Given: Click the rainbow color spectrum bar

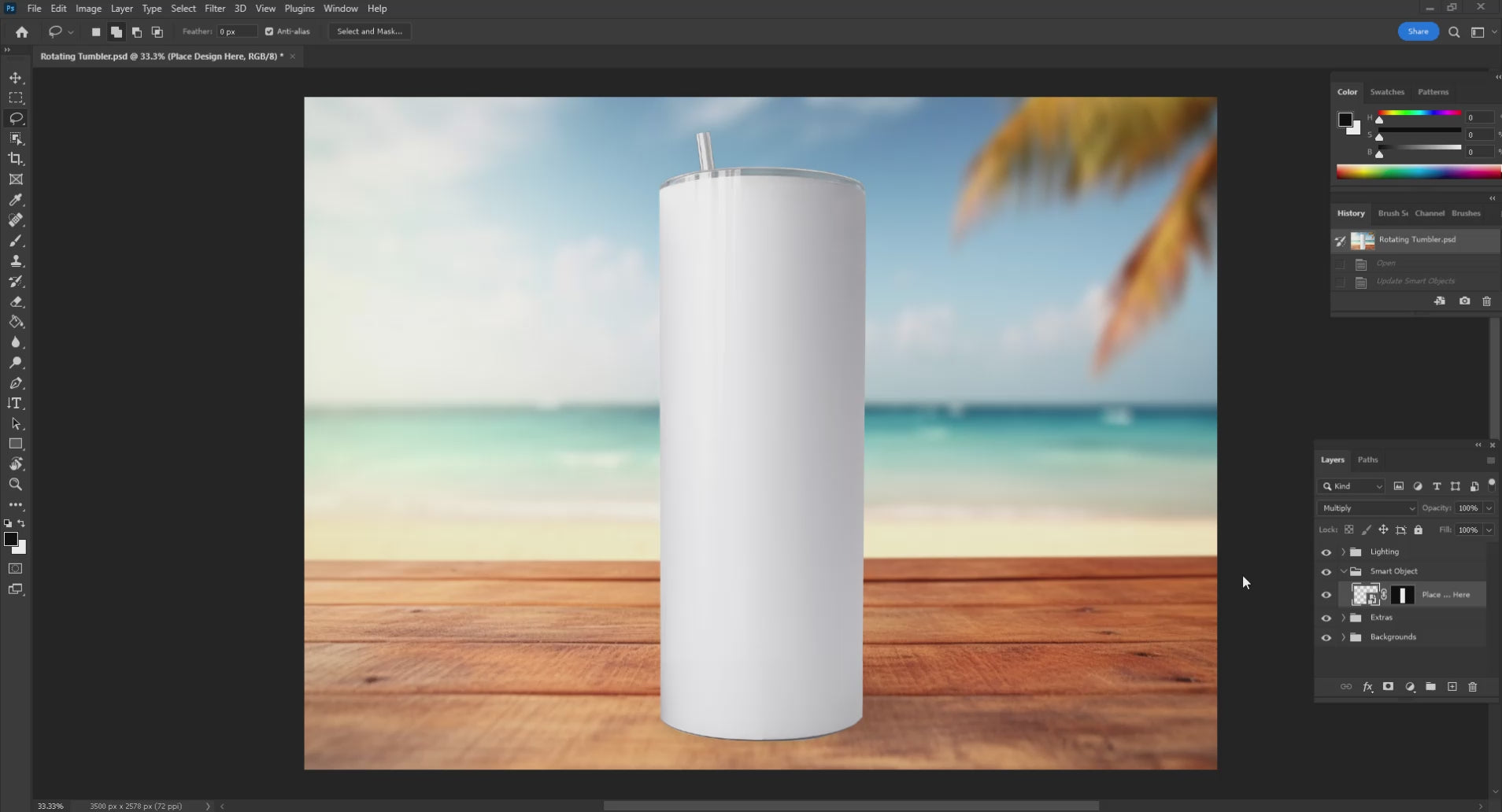Looking at the screenshot, I should point(1419,172).
